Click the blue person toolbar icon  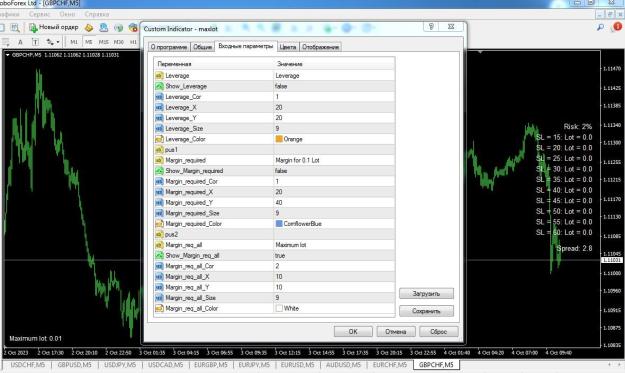point(104,27)
